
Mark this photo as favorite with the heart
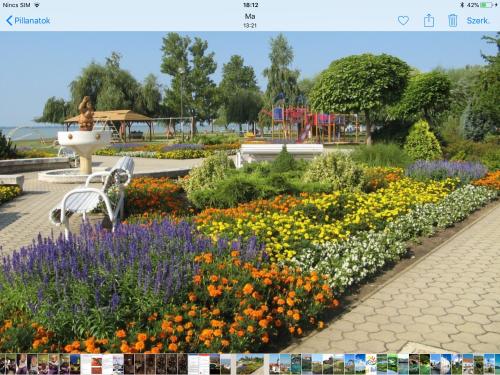tap(403, 21)
